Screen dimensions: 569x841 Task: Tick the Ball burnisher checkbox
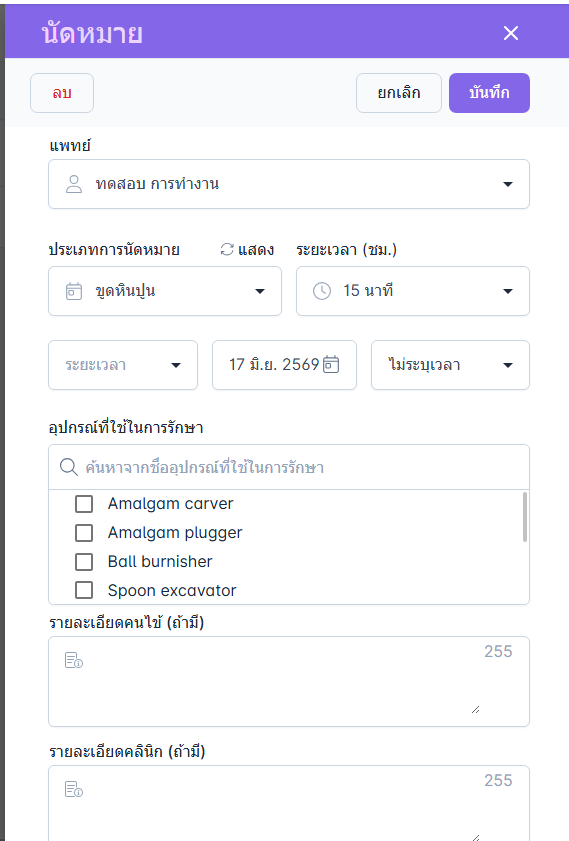pyautogui.click(x=84, y=562)
